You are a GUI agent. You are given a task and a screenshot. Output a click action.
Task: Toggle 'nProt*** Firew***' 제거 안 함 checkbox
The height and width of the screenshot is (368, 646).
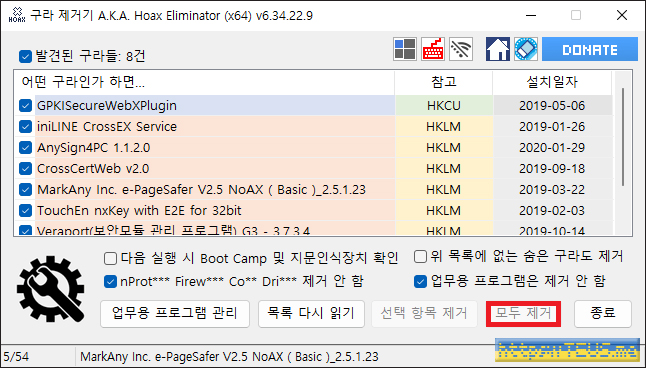(110, 282)
